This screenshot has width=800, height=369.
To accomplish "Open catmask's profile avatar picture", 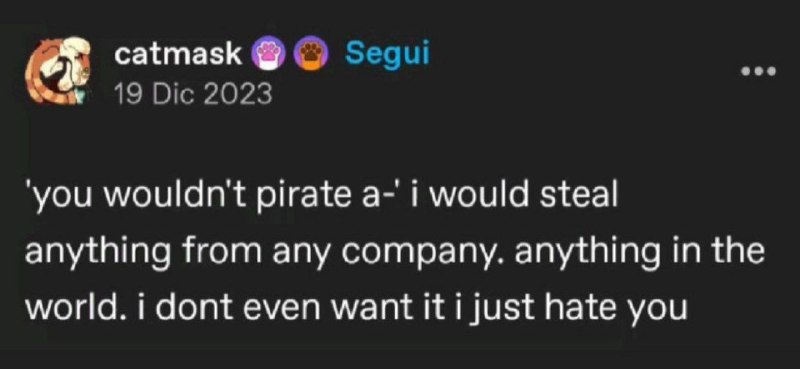I will click(x=58, y=71).
